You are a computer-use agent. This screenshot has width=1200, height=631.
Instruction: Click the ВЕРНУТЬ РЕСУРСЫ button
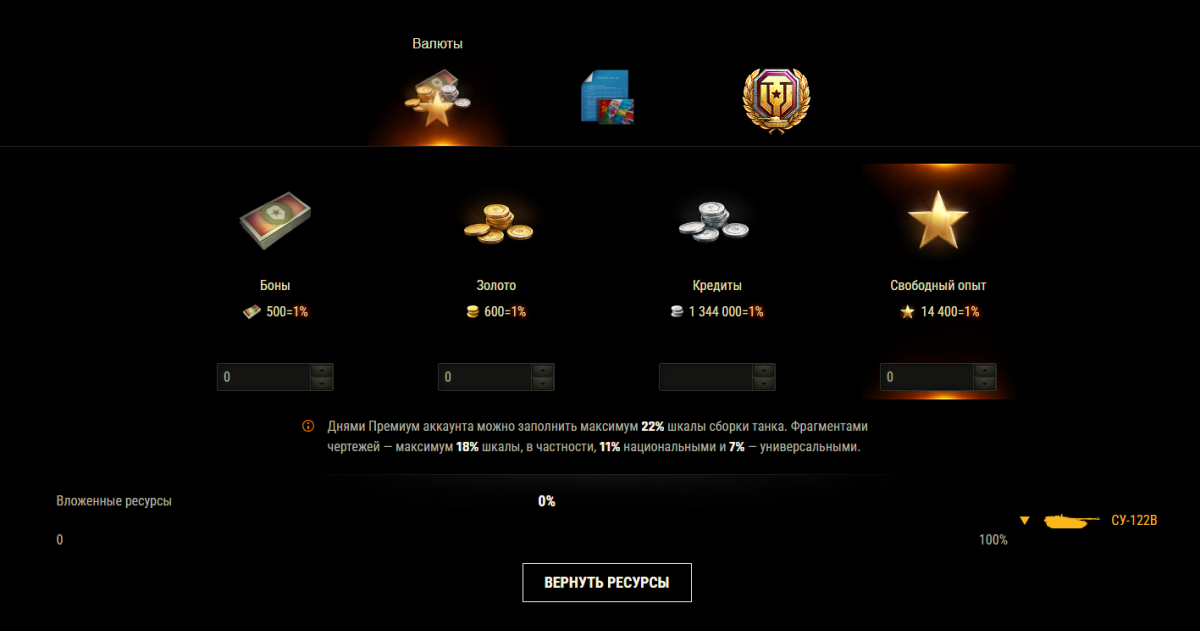point(607,582)
